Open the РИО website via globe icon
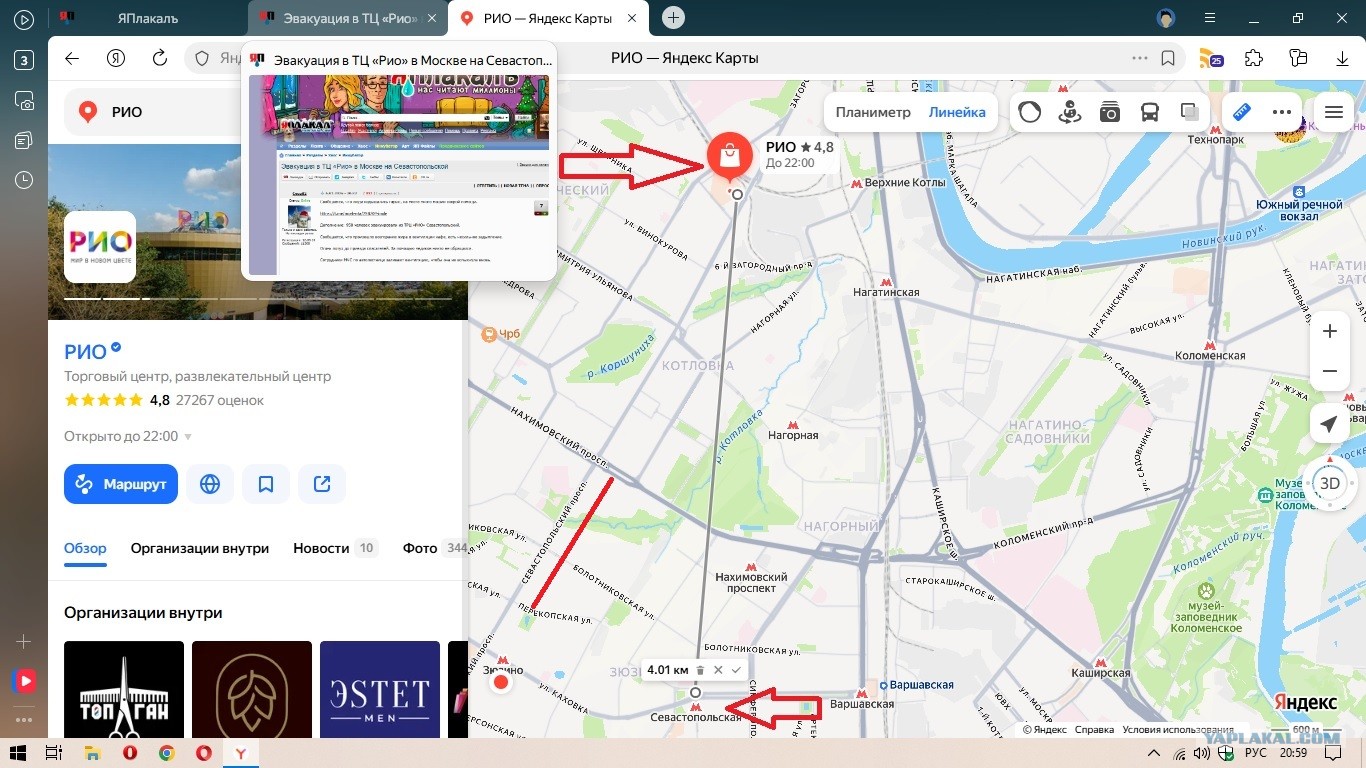The image size is (1366, 768). click(209, 484)
